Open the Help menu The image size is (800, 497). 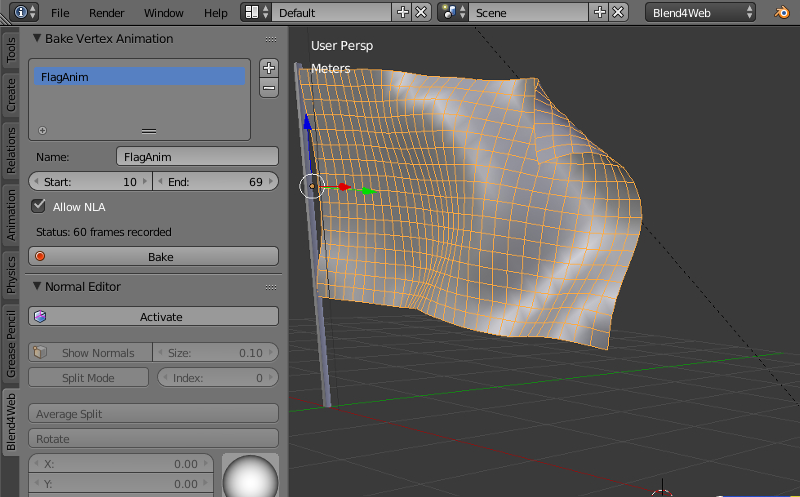[x=215, y=13]
